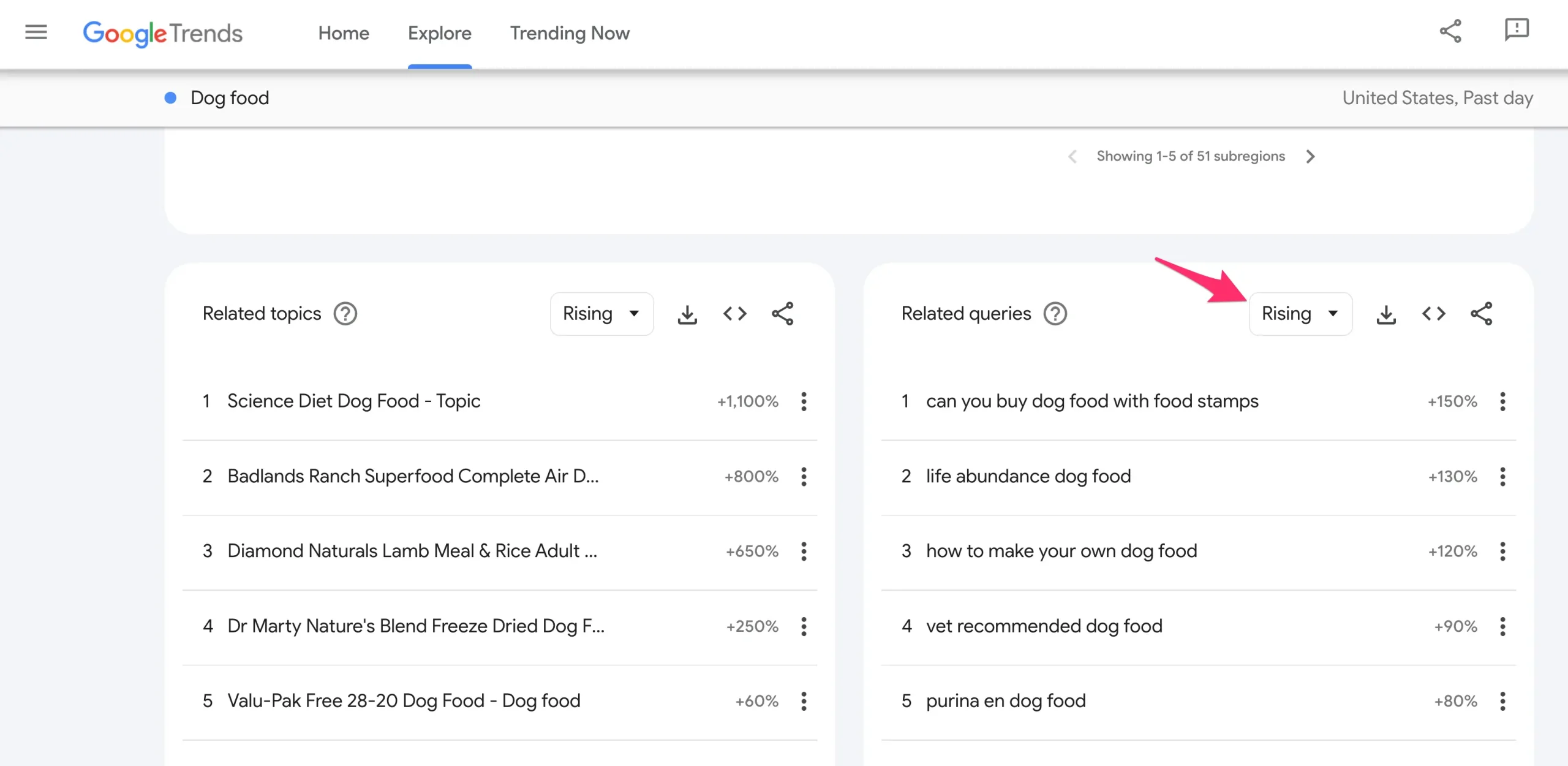The height and width of the screenshot is (766, 1568).
Task: Open embed code for Related topics
Action: (x=734, y=314)
